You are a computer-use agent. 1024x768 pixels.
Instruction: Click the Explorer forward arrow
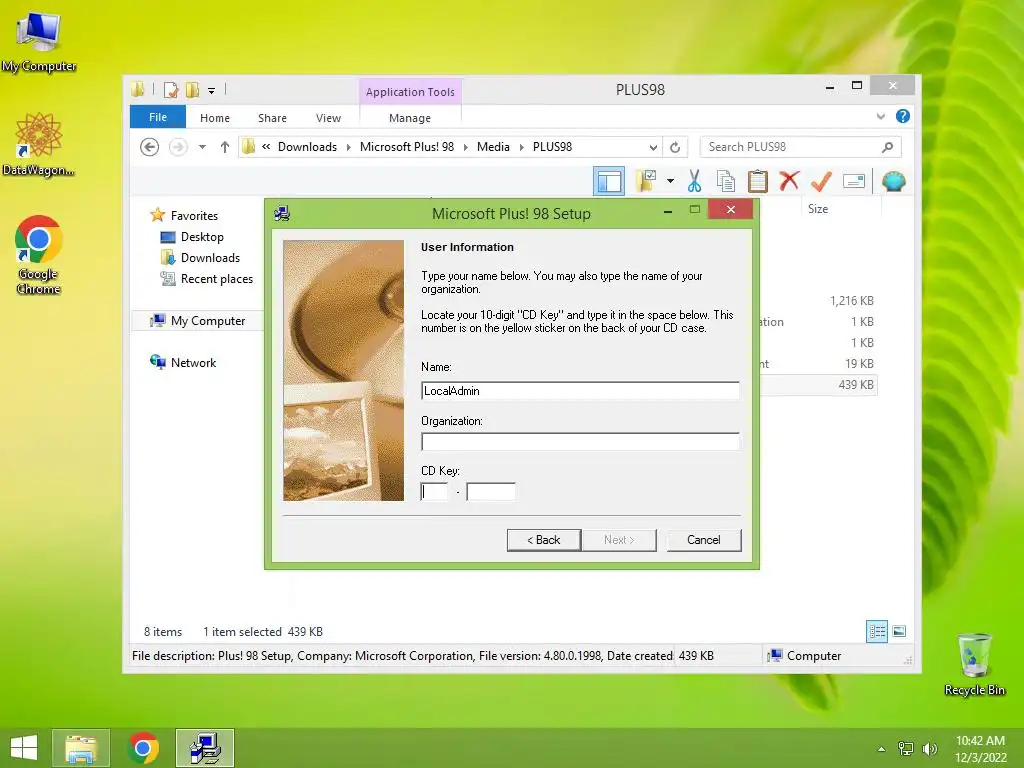click(x=178, y=147)
